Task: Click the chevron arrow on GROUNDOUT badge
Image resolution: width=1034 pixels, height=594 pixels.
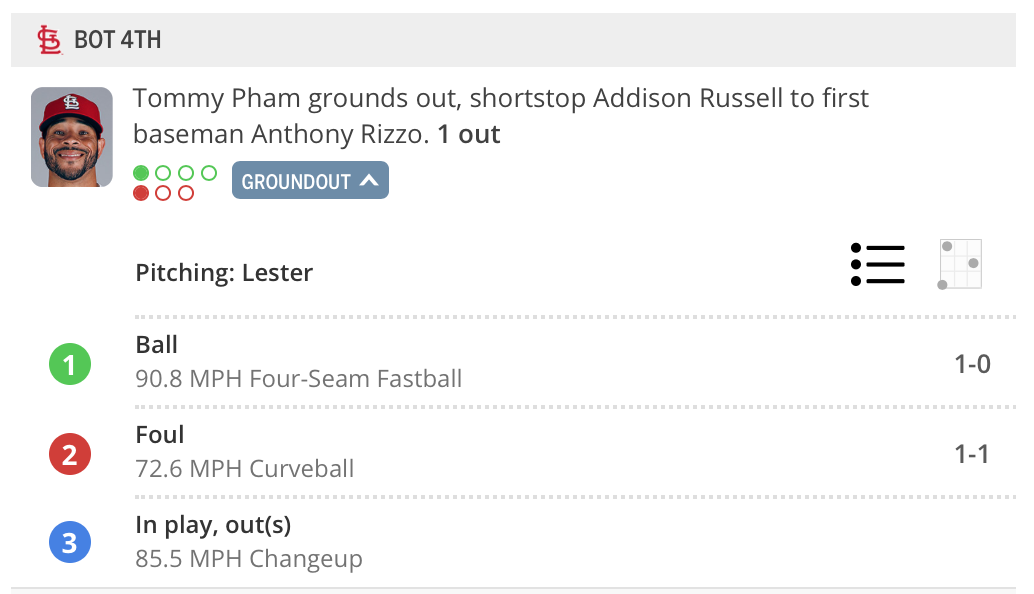Action: tap(369, 181)
